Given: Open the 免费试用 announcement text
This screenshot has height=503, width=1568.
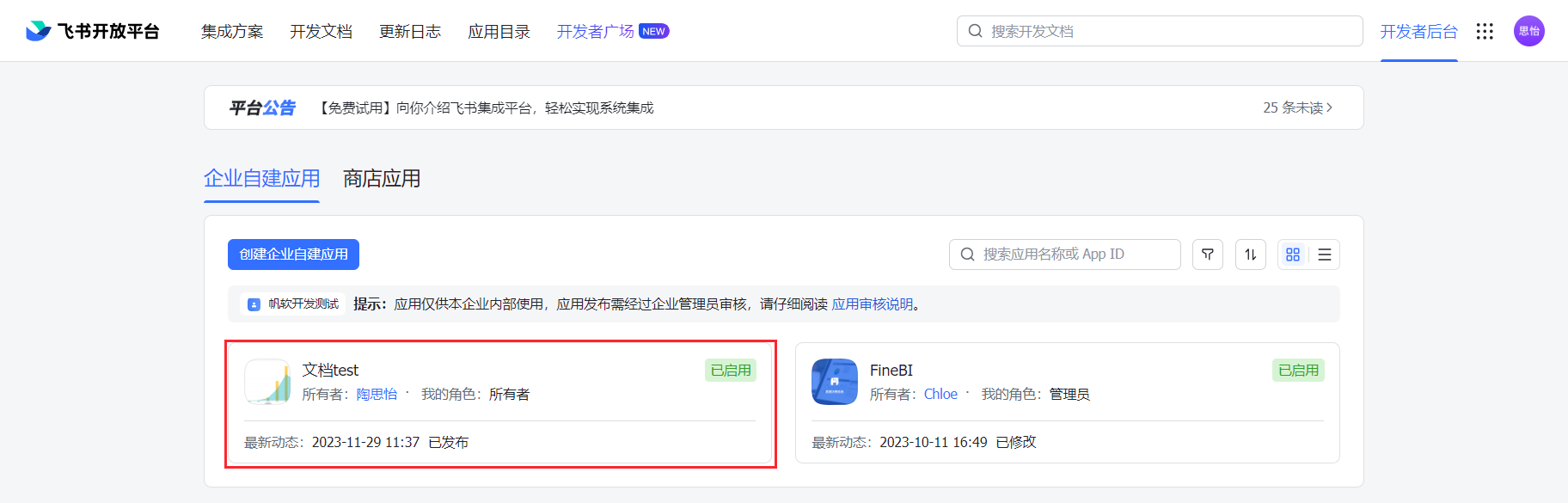Looking at the screenshot, I should coord(485,107).
